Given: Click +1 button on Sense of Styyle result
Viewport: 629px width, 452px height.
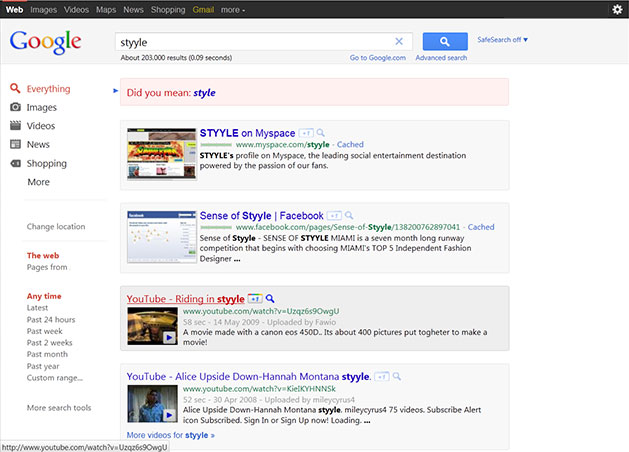Looking at the screenshot, I should (x=334, y=216).
